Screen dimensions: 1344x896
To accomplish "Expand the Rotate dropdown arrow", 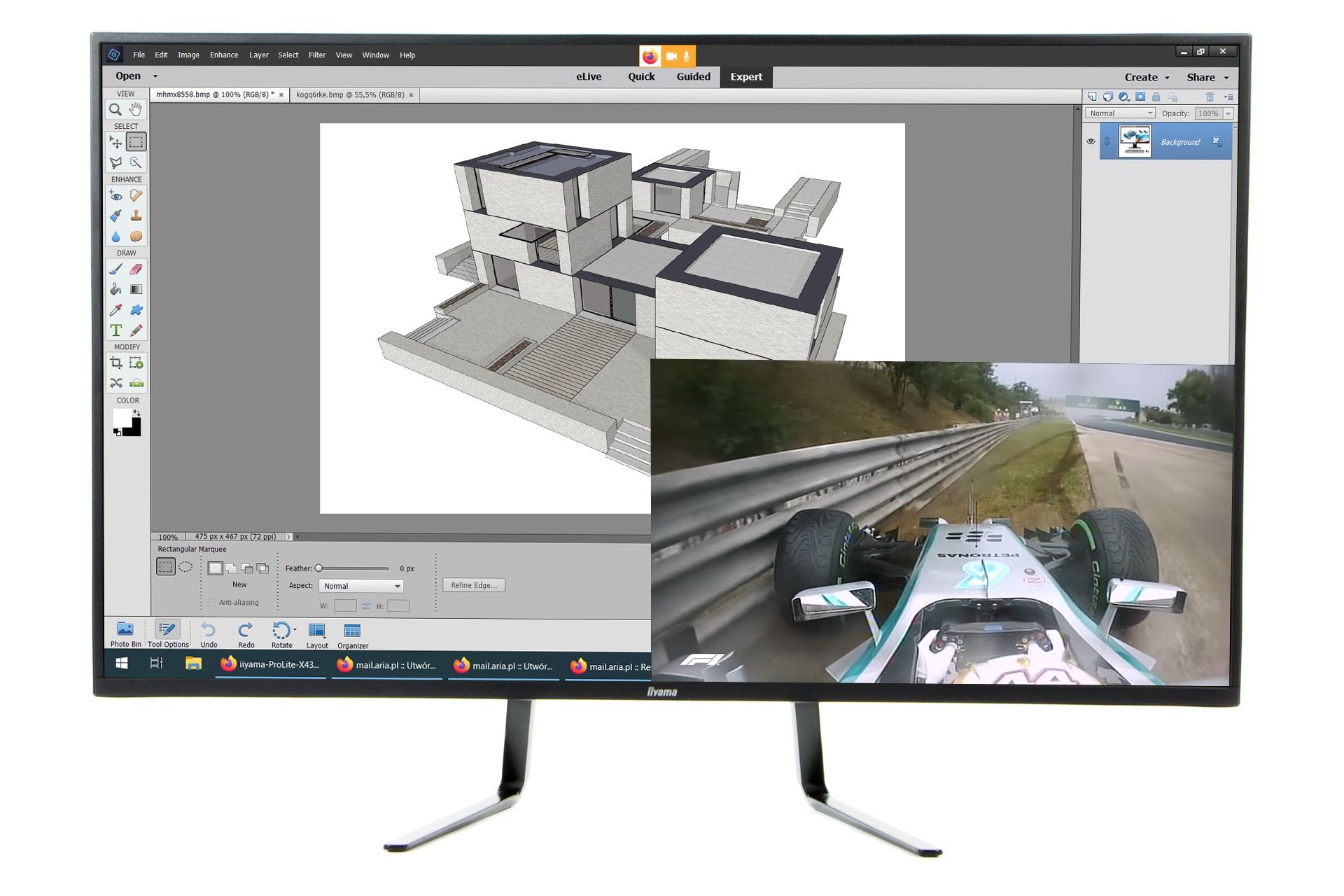I will tap(295, 629).
